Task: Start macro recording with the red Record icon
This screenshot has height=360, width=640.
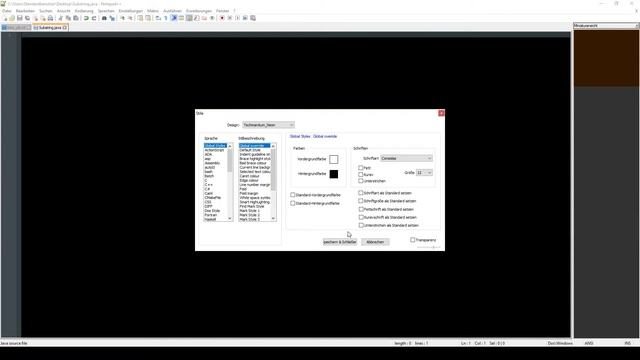Action: click(222, 18)
